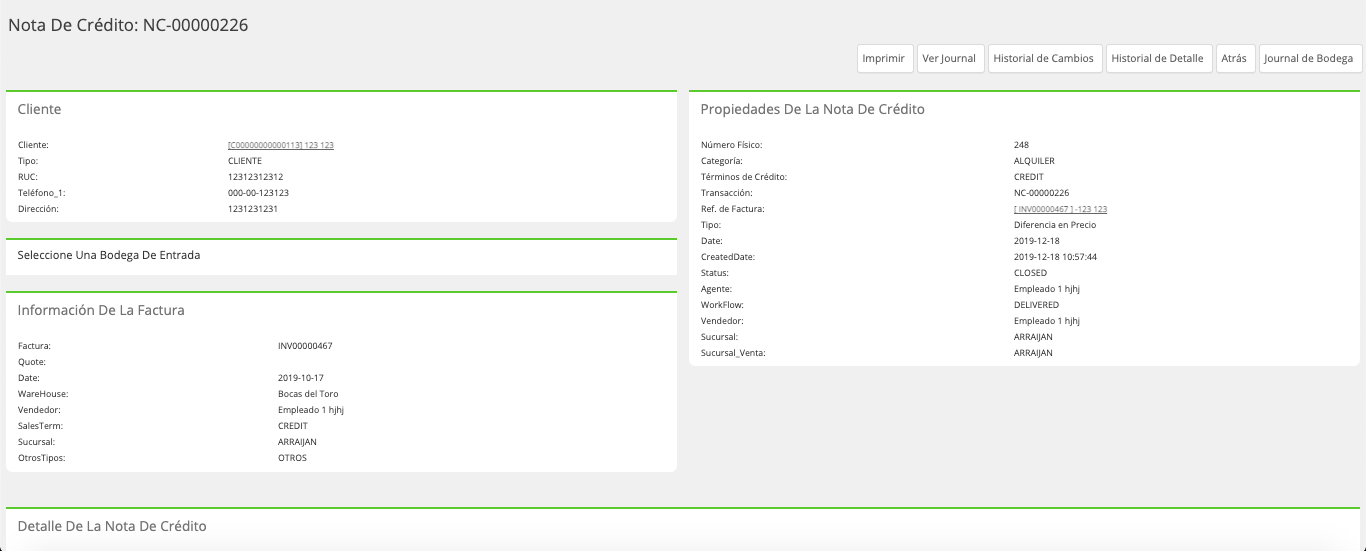Open Historial de Detalle

click(1159, 59)
